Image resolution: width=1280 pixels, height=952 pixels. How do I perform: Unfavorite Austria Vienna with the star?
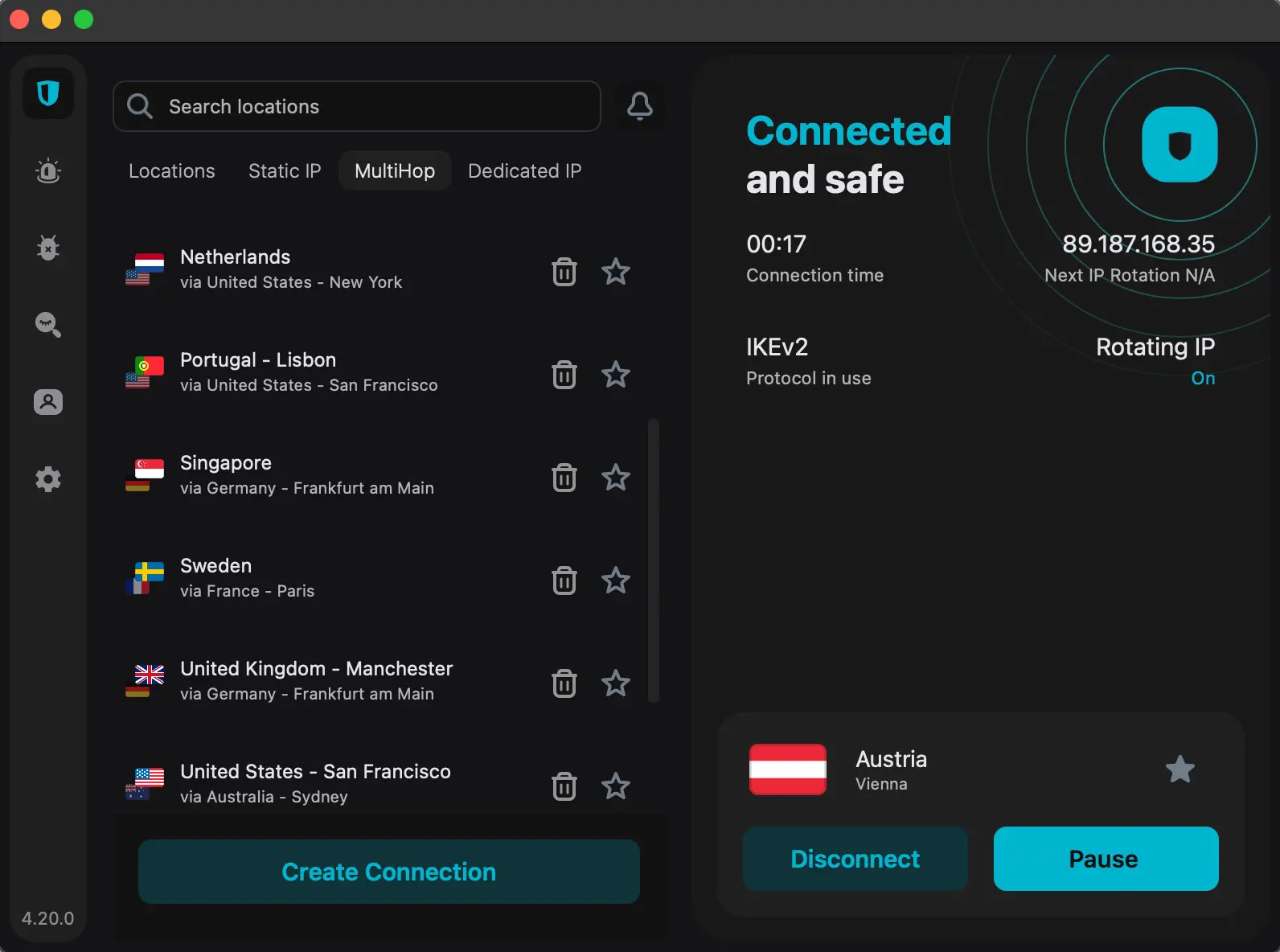click(x=1179, y=769)
